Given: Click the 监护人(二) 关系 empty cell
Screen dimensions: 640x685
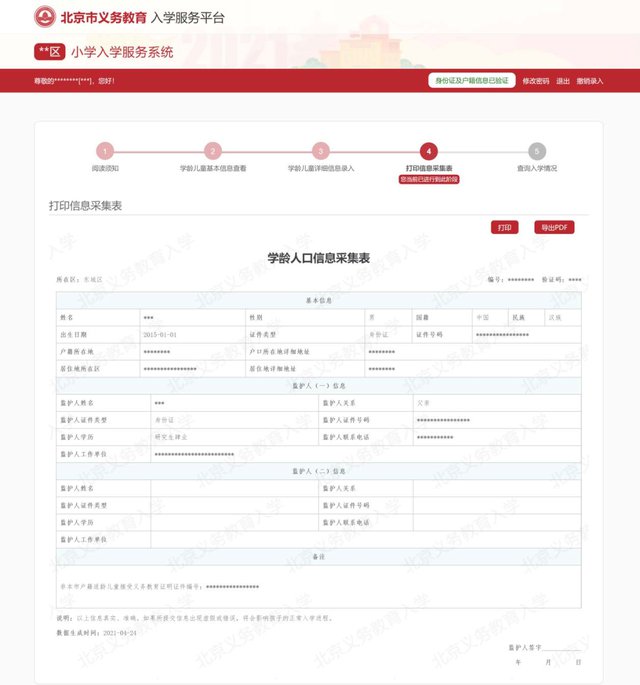Looking at the screenshot, I should pos(496,488).
